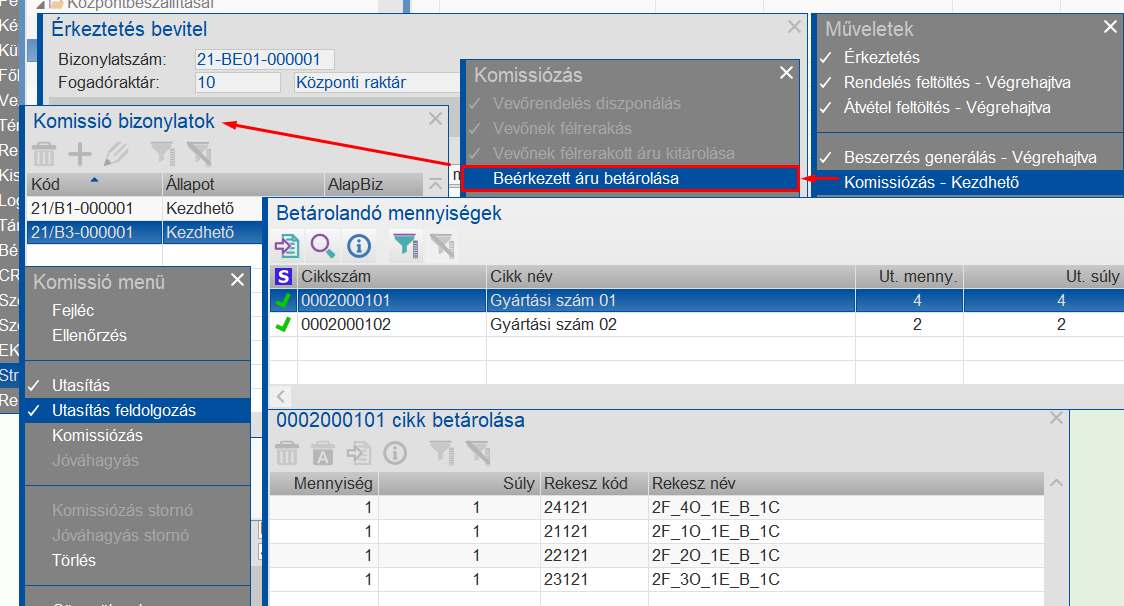This screenshot has height=606, width=1124.
Task: Close the Műveletek panel
Action: pyautogui.click(x=1110, y=27)
